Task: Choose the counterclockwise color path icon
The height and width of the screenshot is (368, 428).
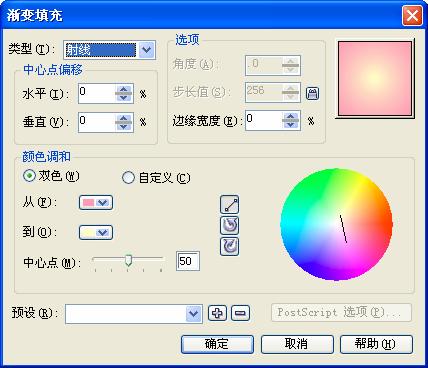Action: [x=229, y=225]
